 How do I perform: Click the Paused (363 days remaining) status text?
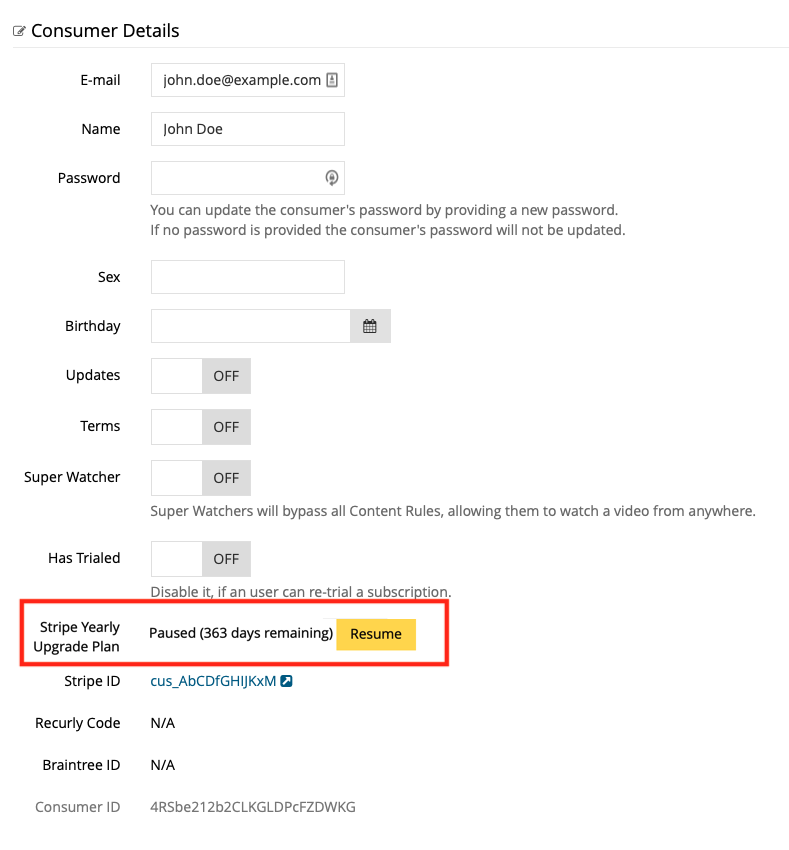click(x=241, y=633)
